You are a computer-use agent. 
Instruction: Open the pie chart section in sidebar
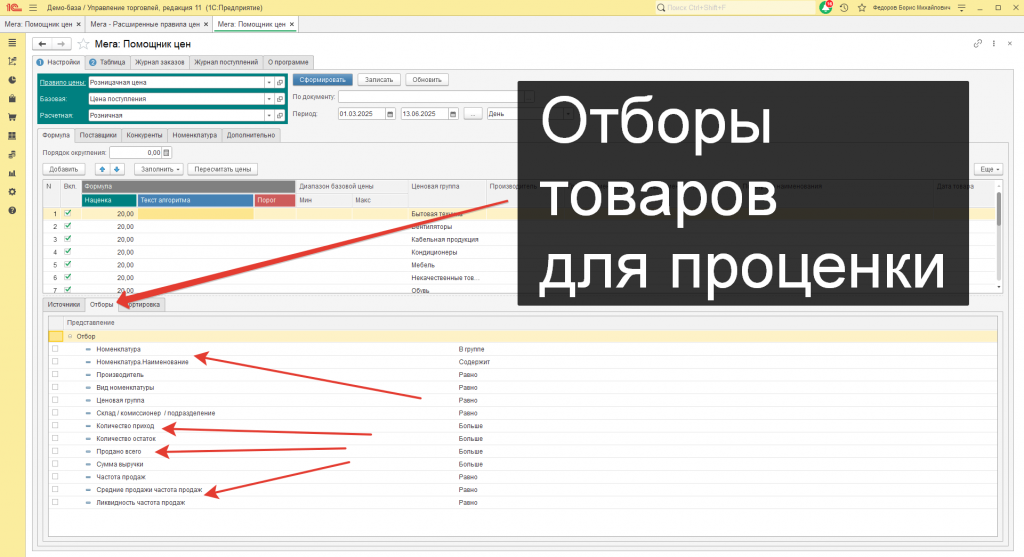pyautogui.click(x=12, y=80)
